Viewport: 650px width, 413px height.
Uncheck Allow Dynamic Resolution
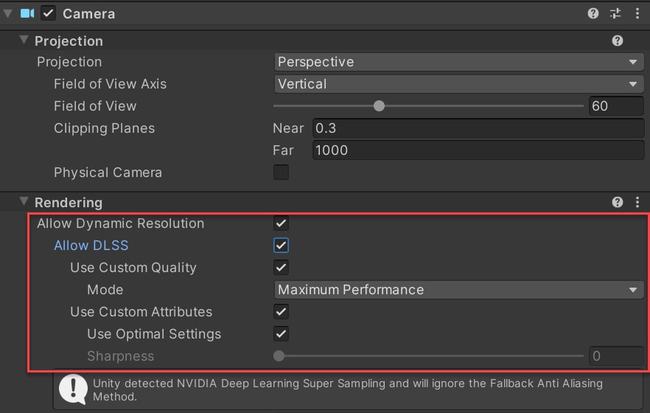(x=281, y=223)
